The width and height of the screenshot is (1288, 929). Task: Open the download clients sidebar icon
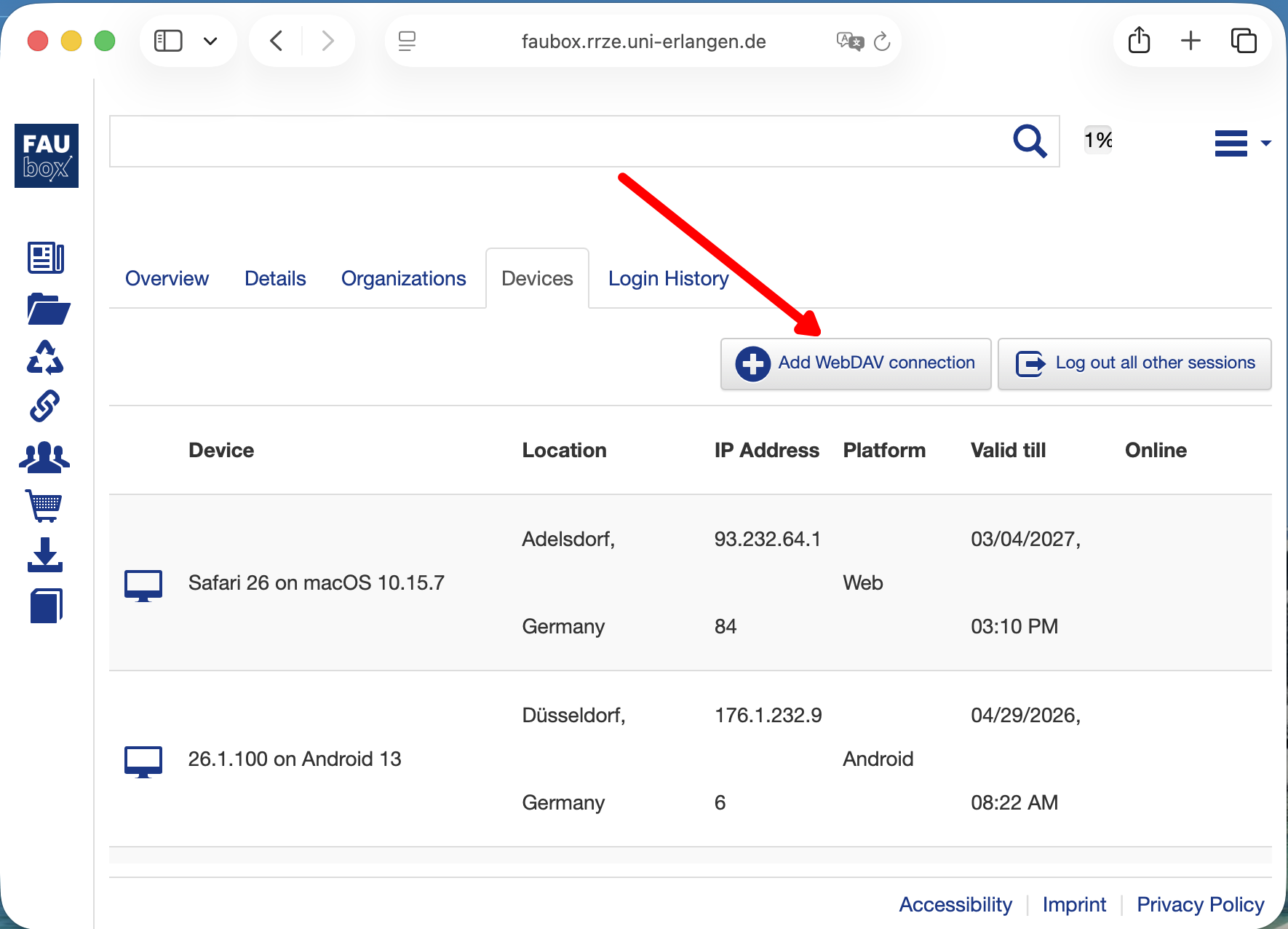[x=45, y=555]
